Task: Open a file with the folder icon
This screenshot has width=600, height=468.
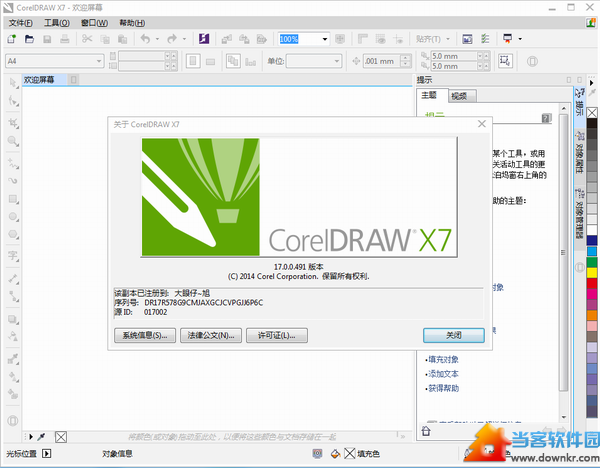Action: click(29, 39)
